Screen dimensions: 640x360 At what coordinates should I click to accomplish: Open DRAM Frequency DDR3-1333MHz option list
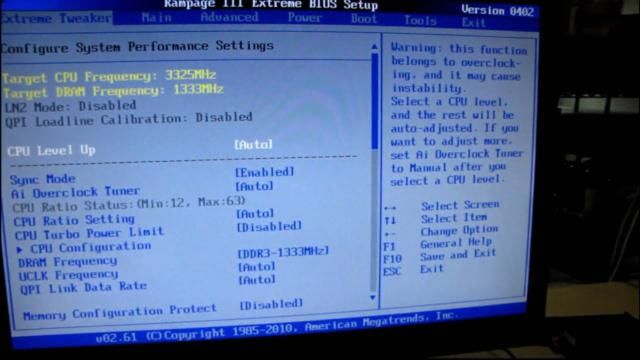[283, 251]
